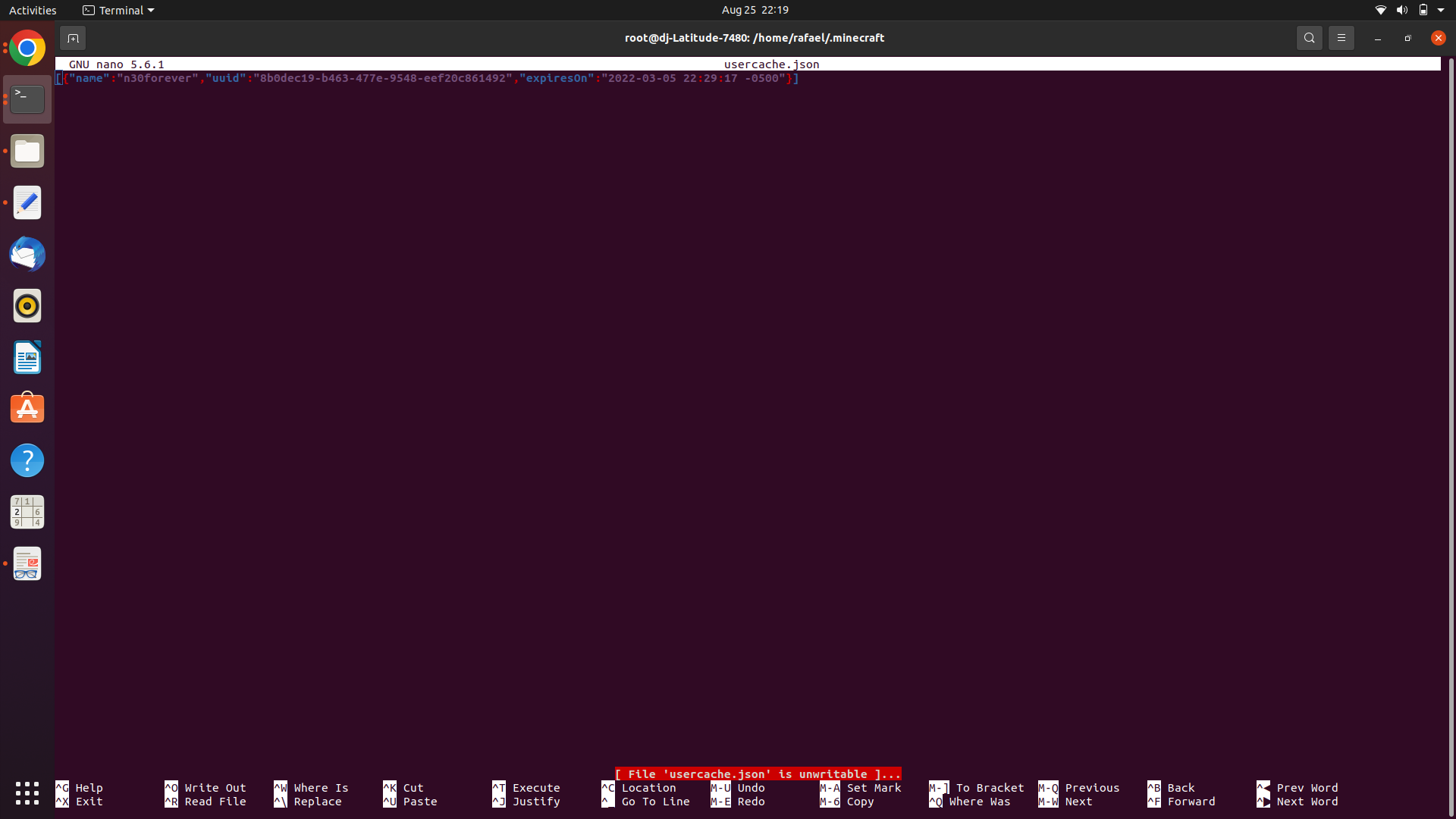Open the text editor from the dock
1456x819 pixels.
(x=27, y=202)
